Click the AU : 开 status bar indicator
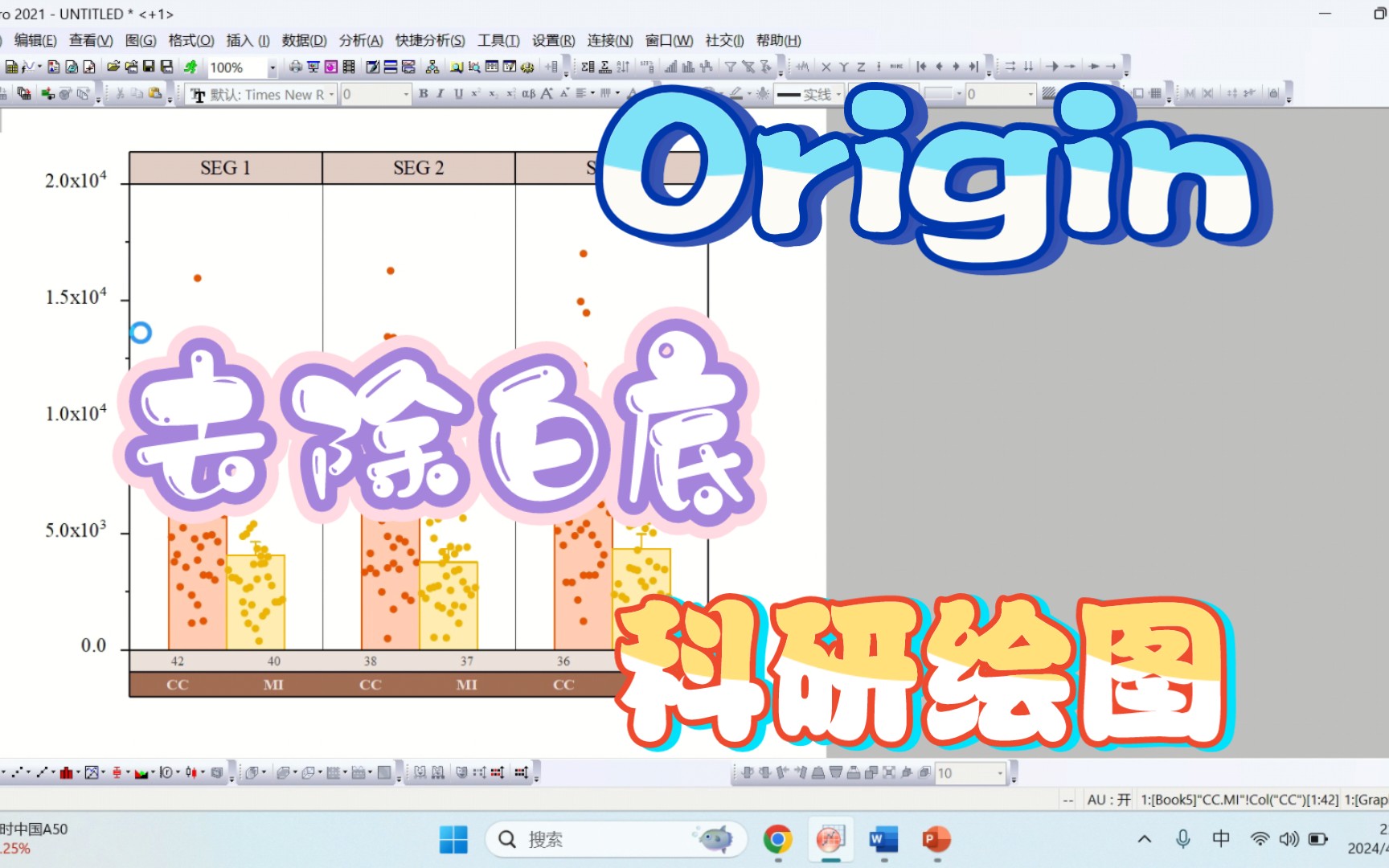The height and width of the screenshot is (868, 1389). click(1108, 800)
